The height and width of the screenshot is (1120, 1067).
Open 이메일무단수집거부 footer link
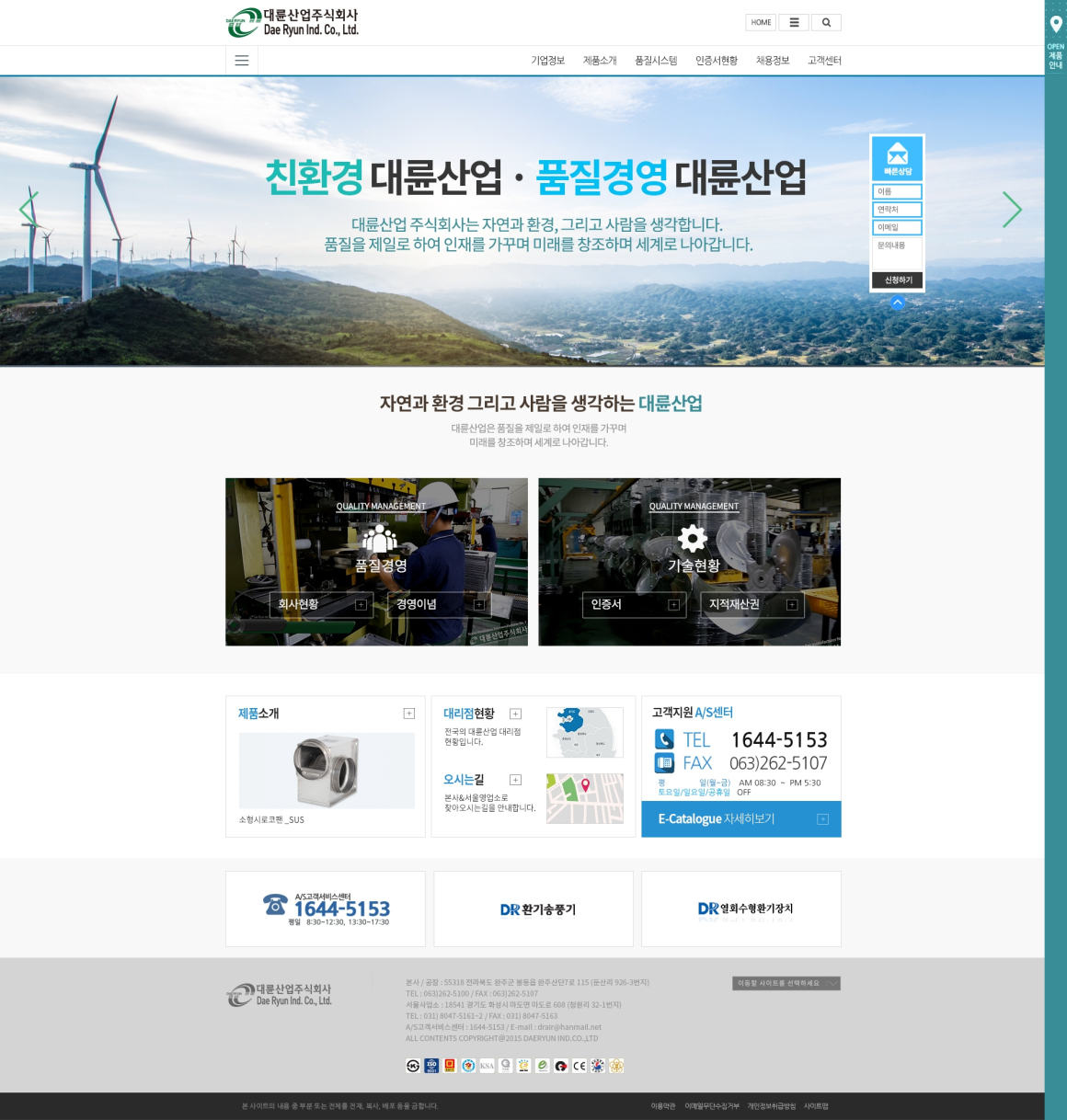point(712,1106)
